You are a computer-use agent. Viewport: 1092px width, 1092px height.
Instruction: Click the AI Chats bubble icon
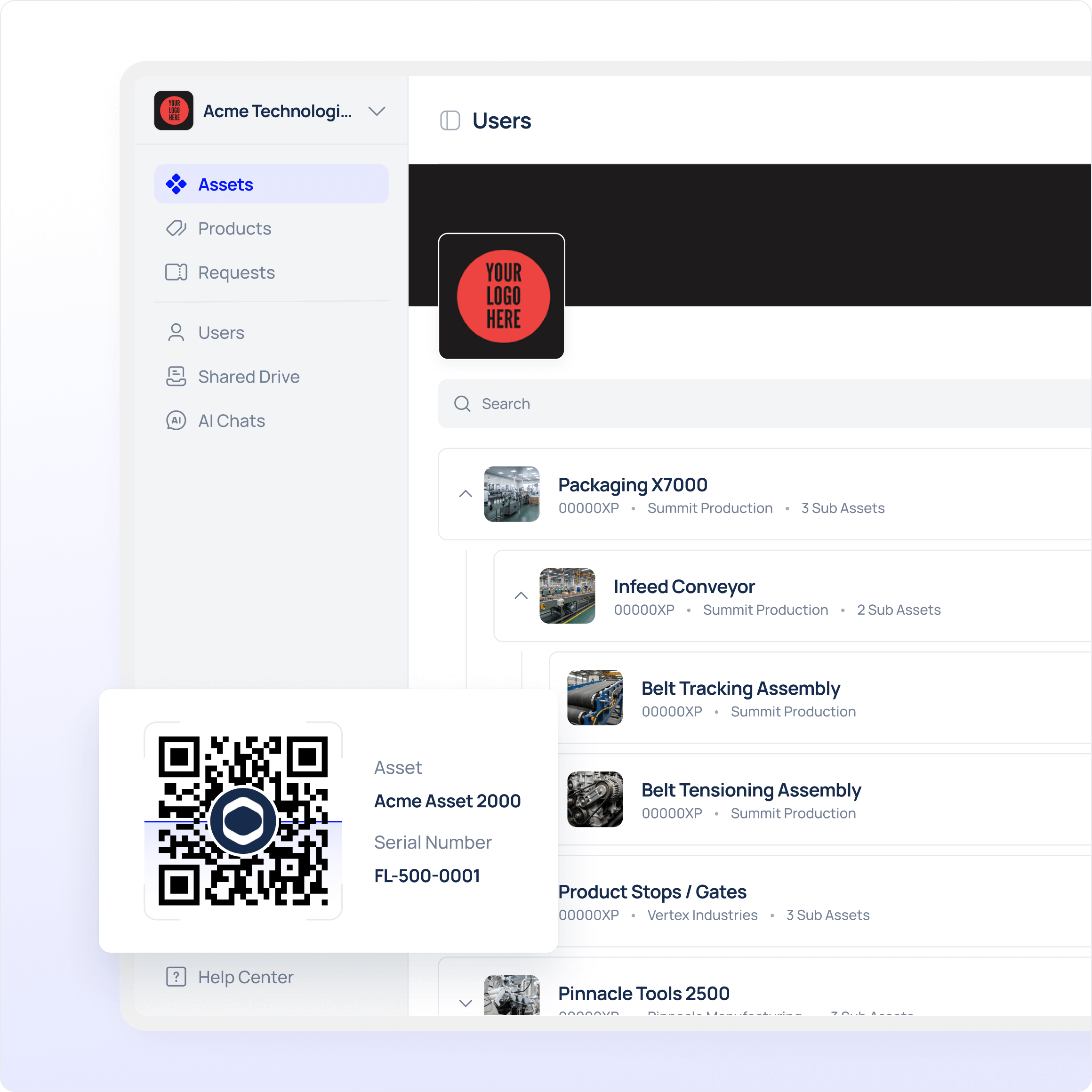tap(176, 420)
